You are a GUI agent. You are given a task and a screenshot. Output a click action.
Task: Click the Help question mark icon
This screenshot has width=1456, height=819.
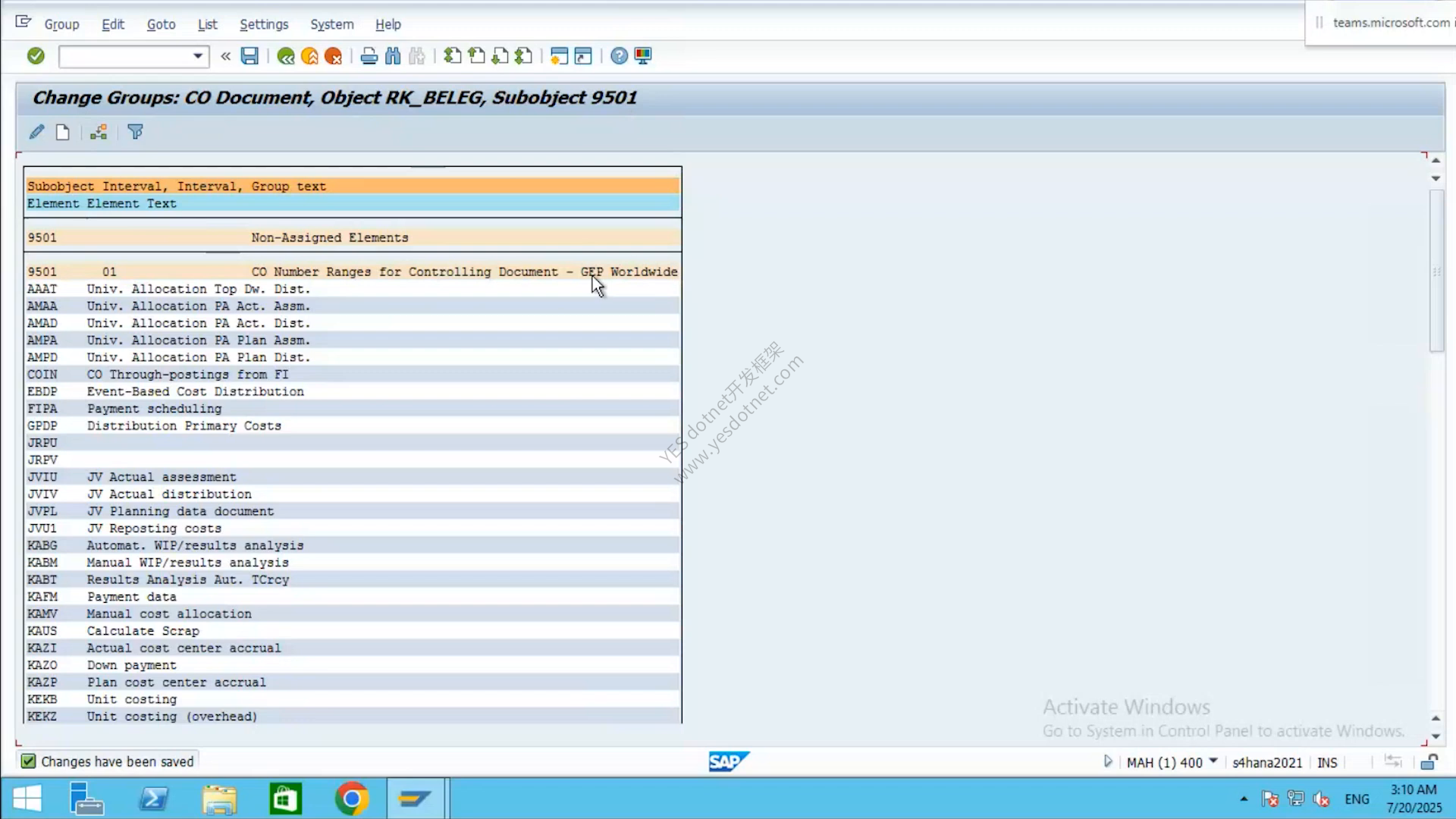(619, 56)
